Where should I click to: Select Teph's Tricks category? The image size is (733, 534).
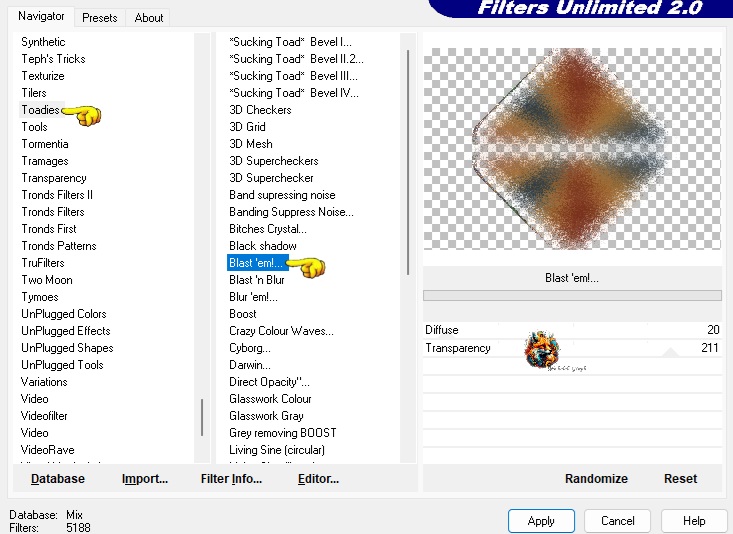pyautogui.click(x=53, y=59)
